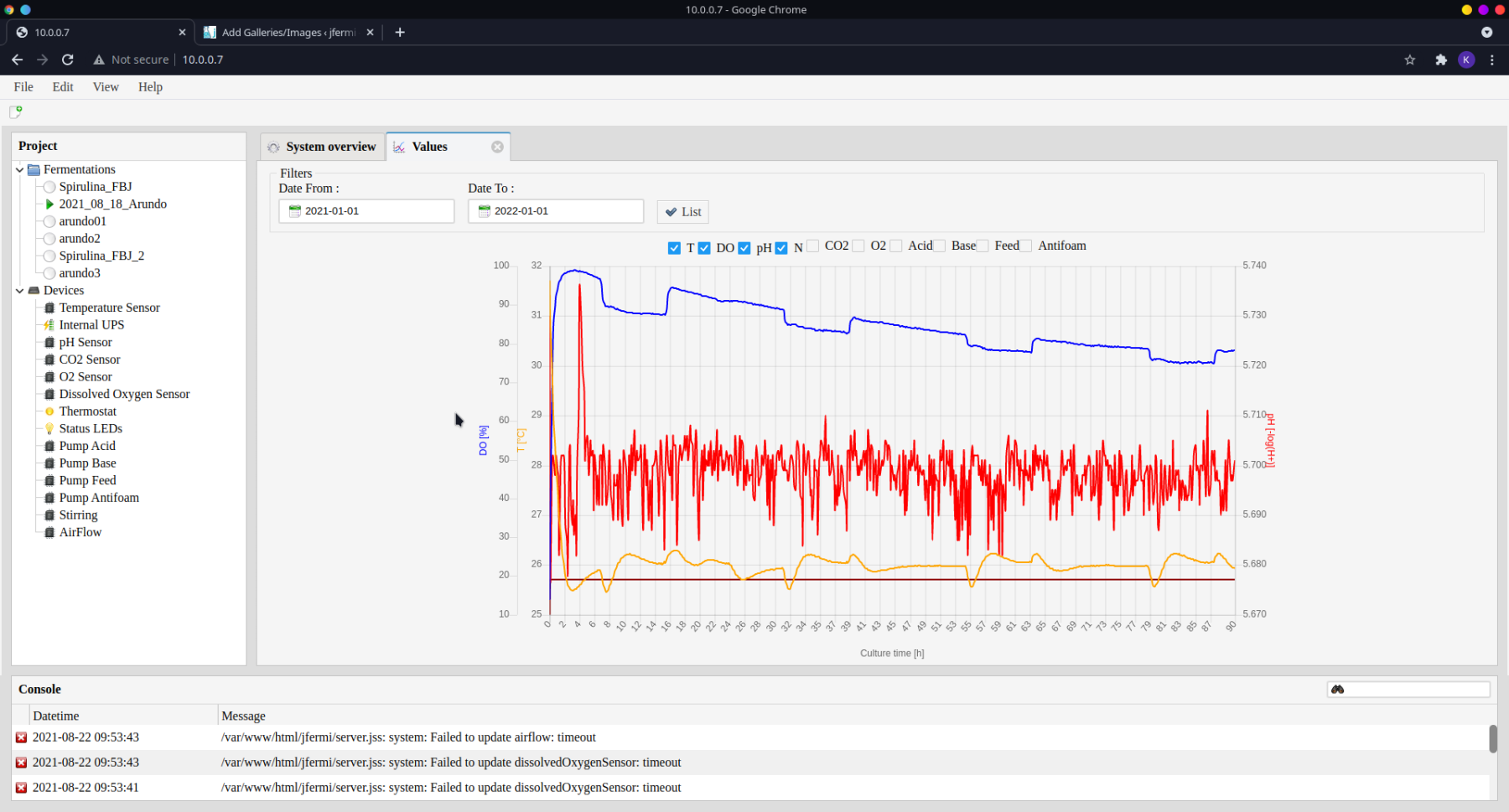Image resolution: width=1509 pixels, height=812 pixels.
Task: Collapse the Fermentations tree node
Action: (x=19, y=170)
